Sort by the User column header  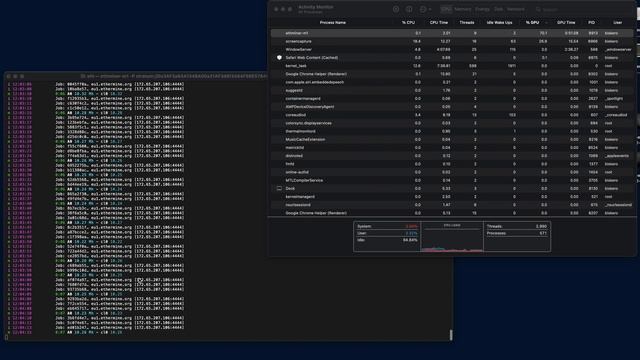pos(618,22)
